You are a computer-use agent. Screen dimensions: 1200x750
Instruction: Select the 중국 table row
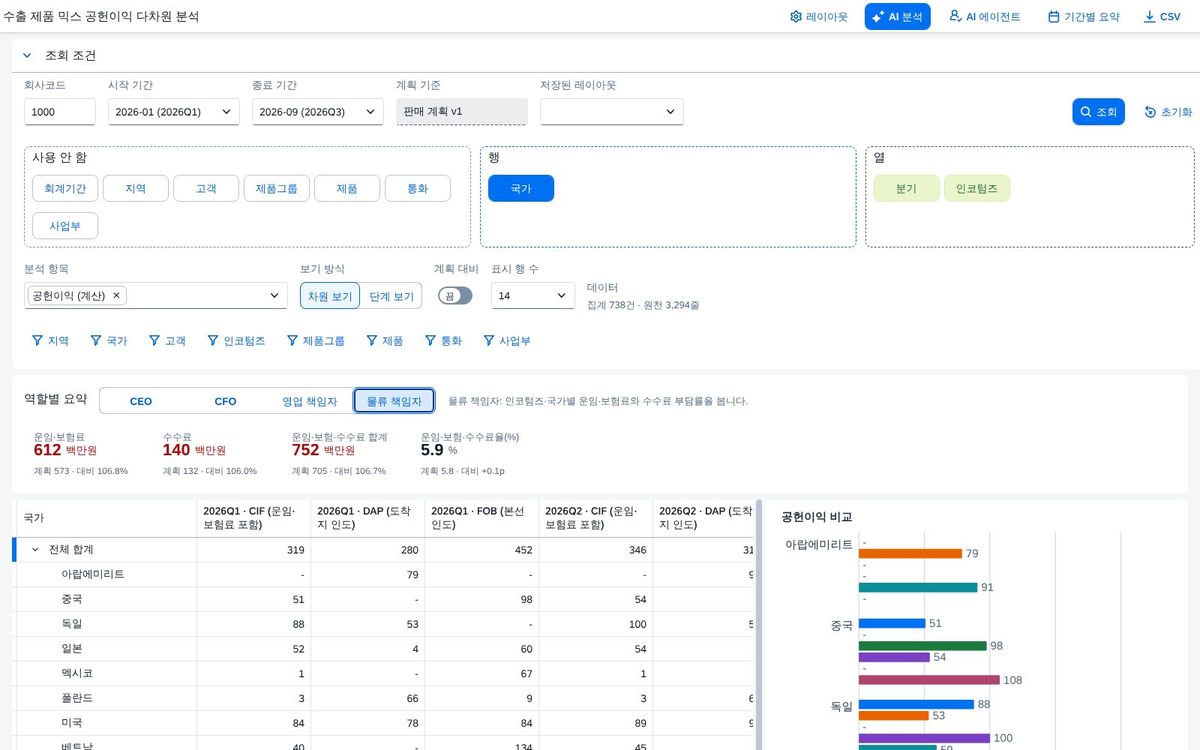click(383, 599)
